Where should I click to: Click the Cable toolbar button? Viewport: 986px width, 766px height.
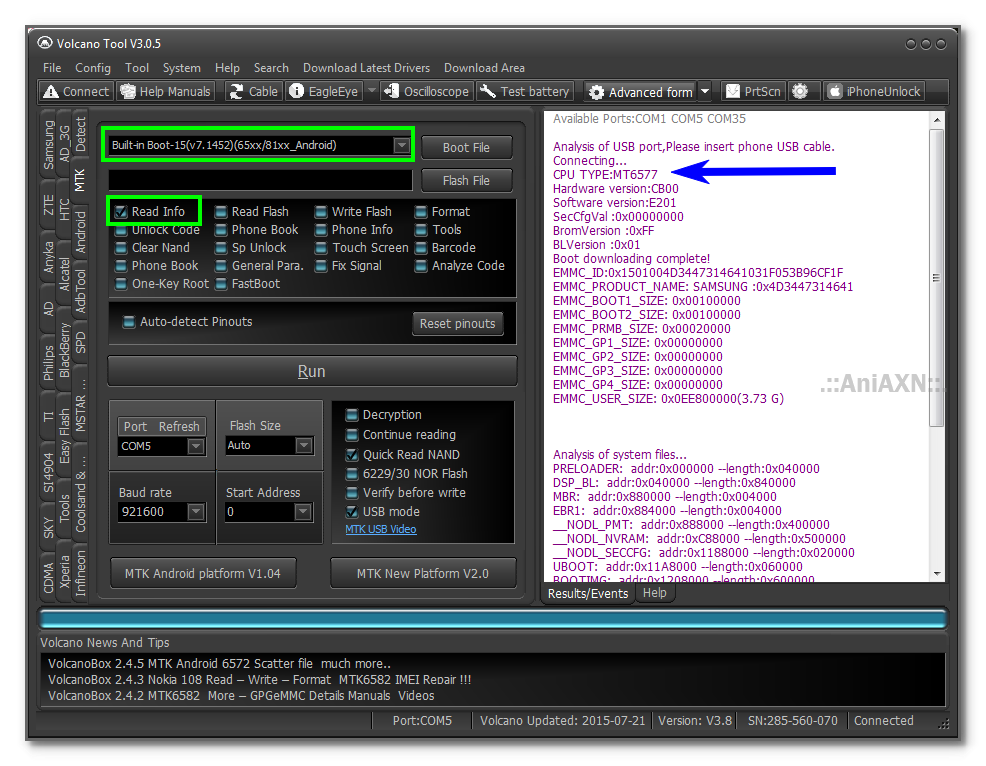[254, 92]
